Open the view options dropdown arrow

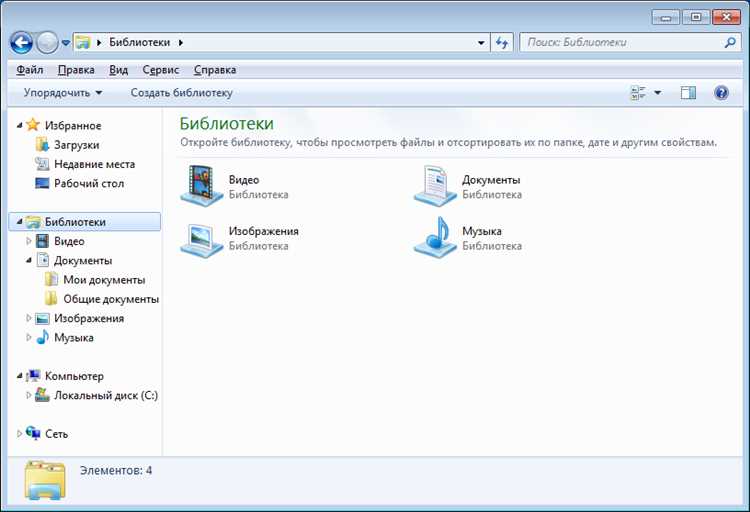click(x=658, y=93)
